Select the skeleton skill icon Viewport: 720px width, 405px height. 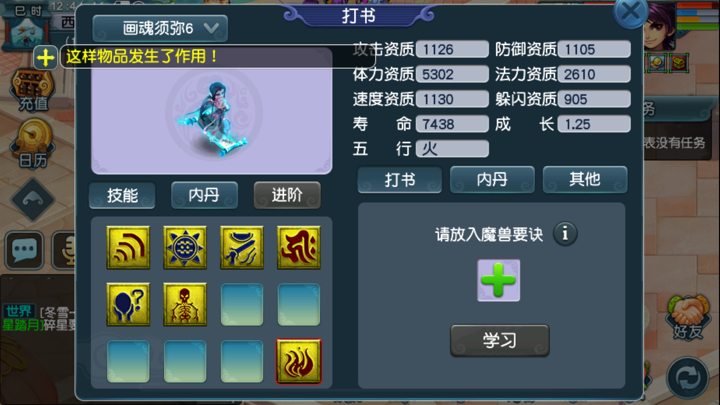(x=185, y=304)
